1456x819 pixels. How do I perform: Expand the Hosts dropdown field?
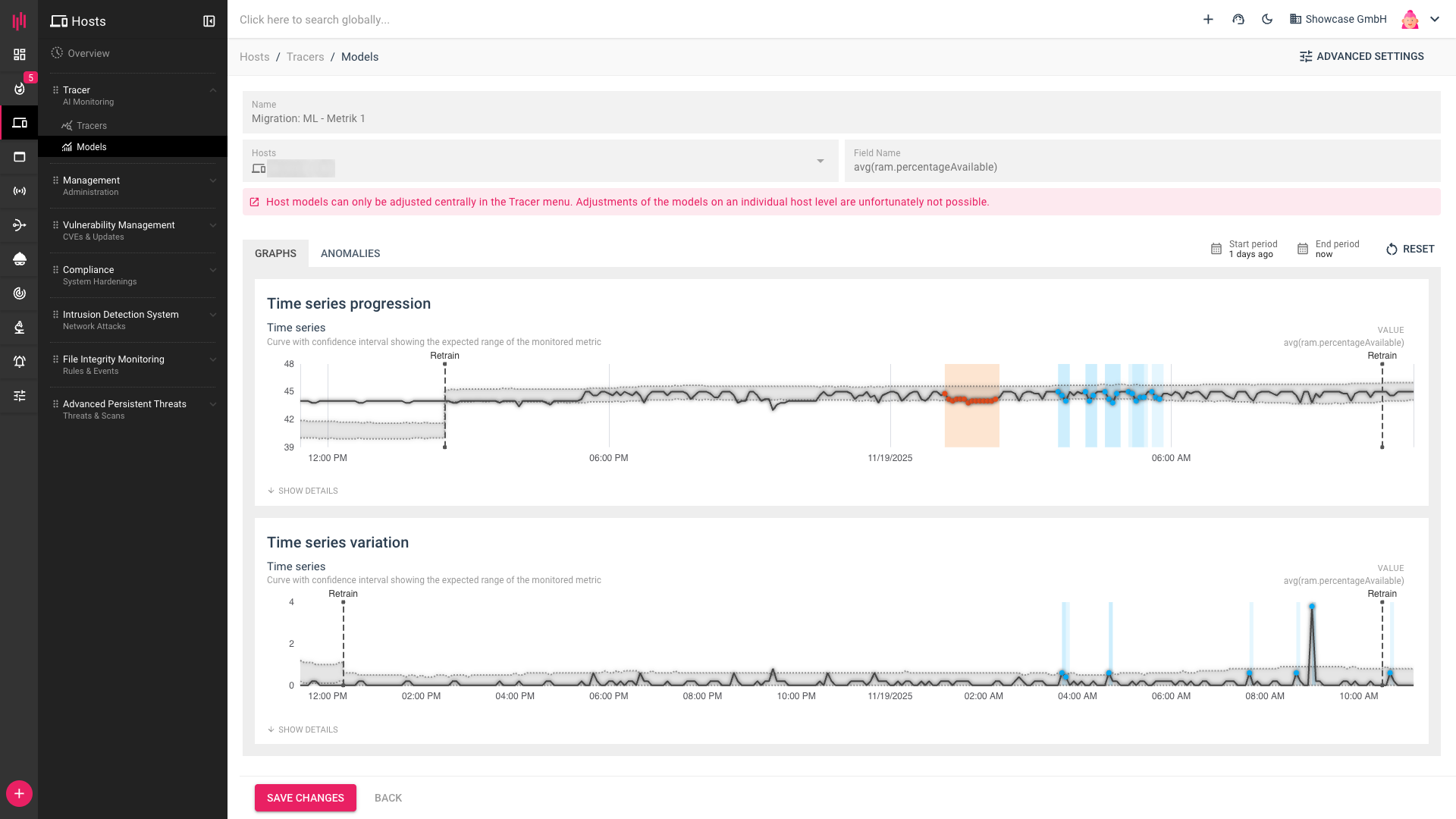coord(820,161)
